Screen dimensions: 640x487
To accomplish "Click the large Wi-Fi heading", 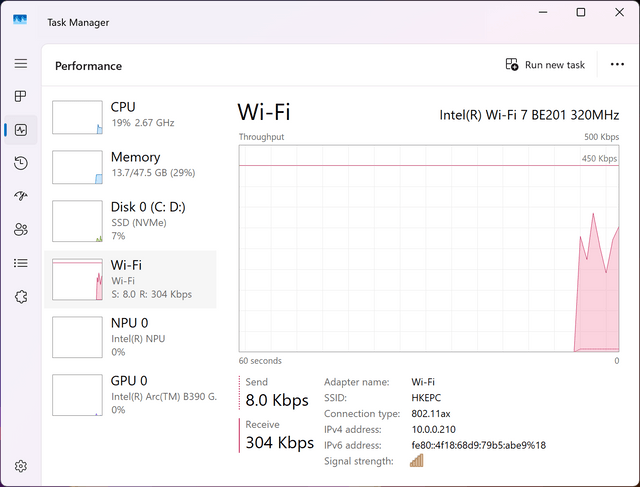I will click(264, 112).
